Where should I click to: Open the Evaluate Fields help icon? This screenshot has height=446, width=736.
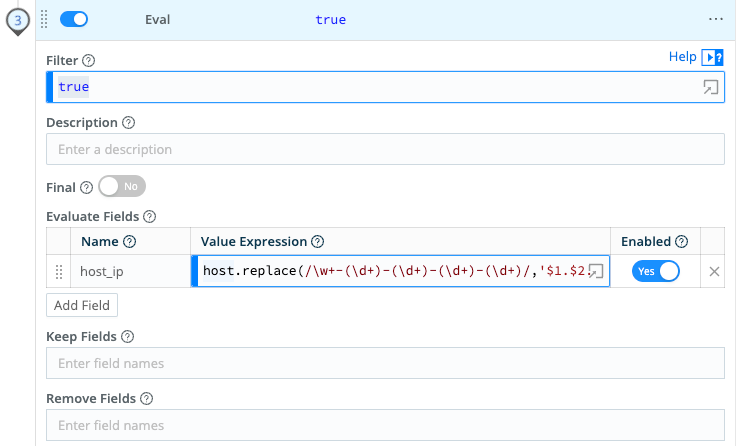click(x=150, y=216)
